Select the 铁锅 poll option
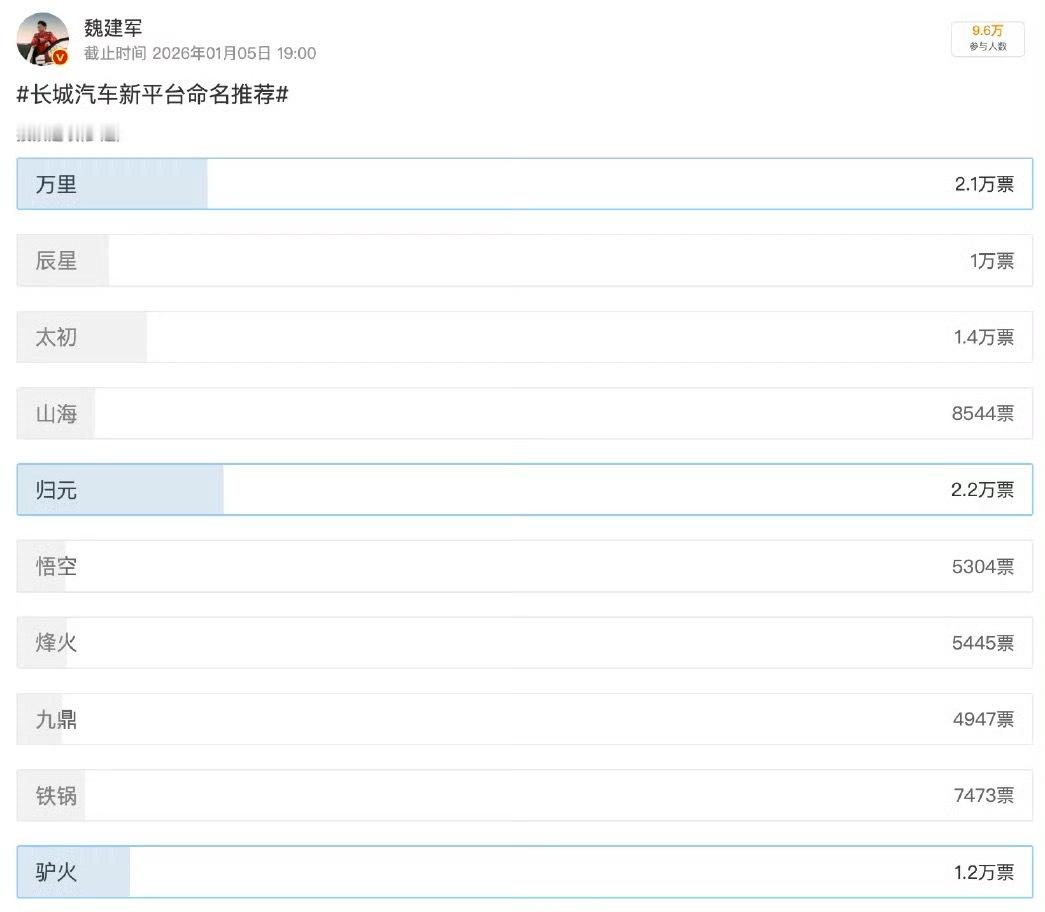Image resolution: width=1045 pixels, height=912 pixels. 524,796
